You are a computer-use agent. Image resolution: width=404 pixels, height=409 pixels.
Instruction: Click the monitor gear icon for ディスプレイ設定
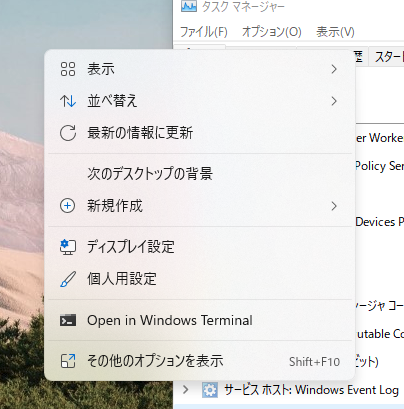68,247
